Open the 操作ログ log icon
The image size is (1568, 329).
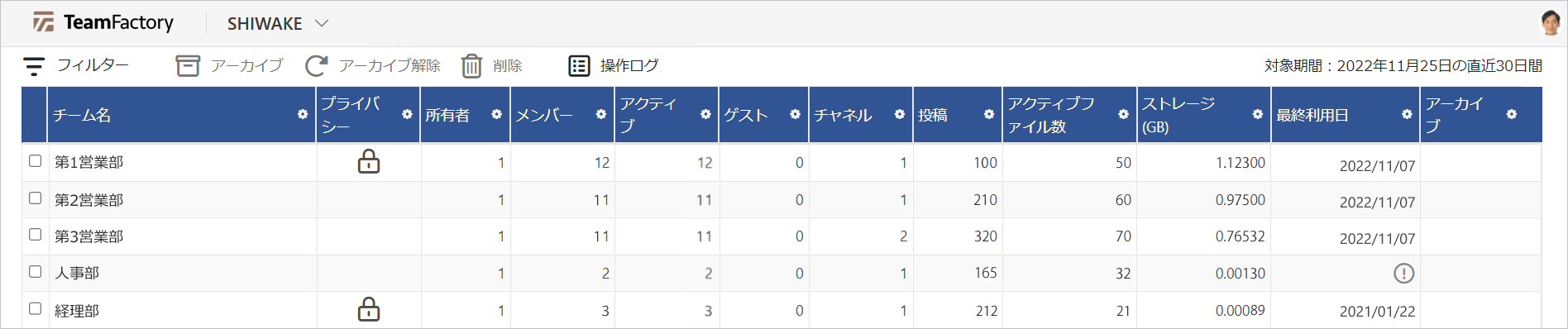click(x=579, y=66)
